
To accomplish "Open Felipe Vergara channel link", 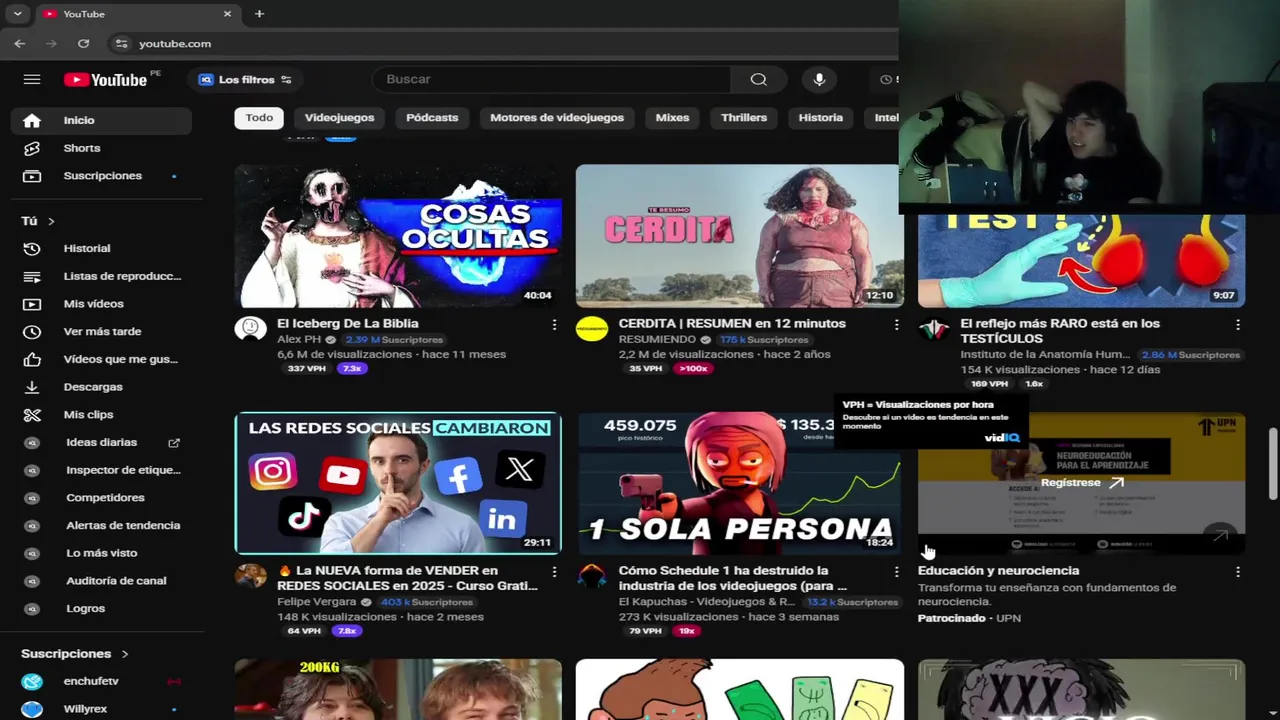I will (x=317, y=602).
